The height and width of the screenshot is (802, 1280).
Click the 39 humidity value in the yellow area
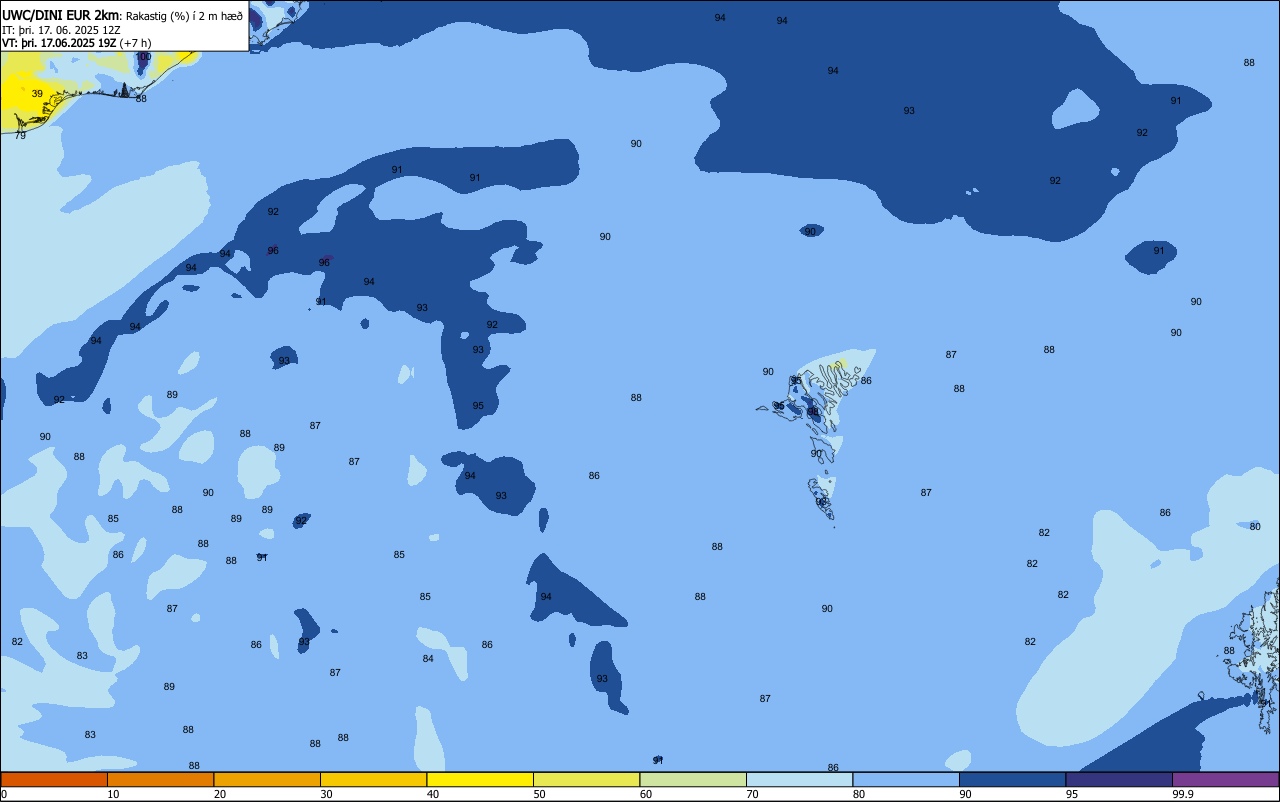coord(37,94)
